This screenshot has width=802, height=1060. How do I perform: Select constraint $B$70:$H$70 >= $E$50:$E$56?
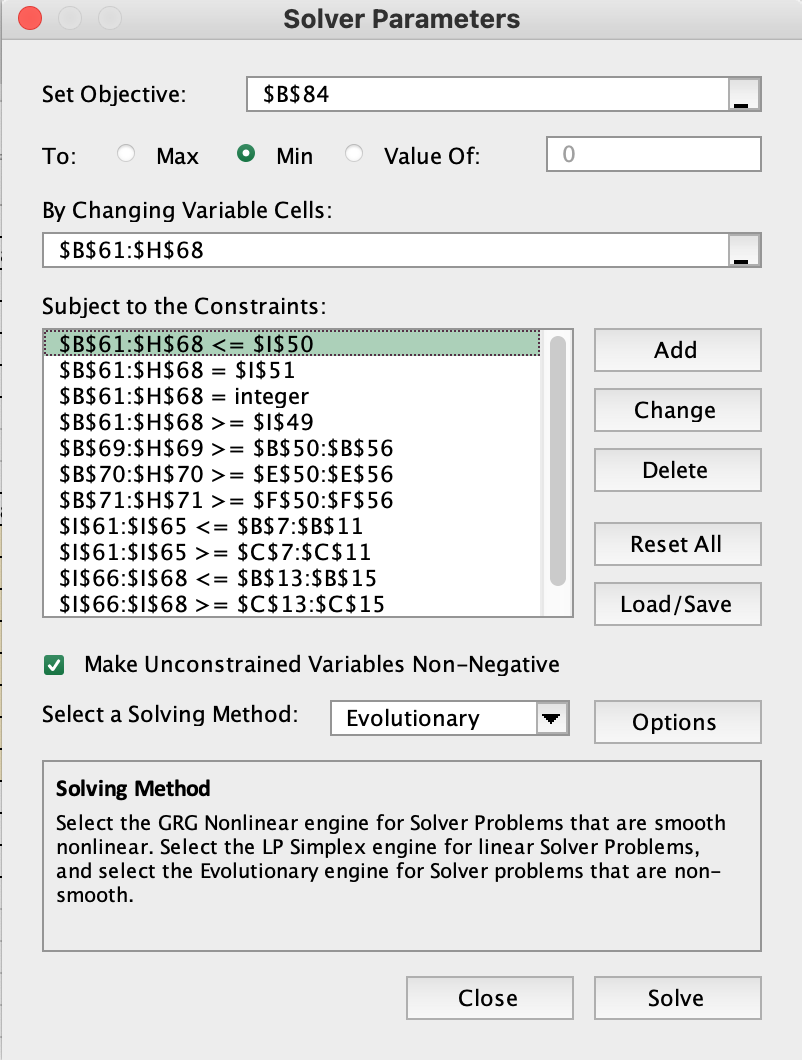pyautogui.click(x=292, y=474)
